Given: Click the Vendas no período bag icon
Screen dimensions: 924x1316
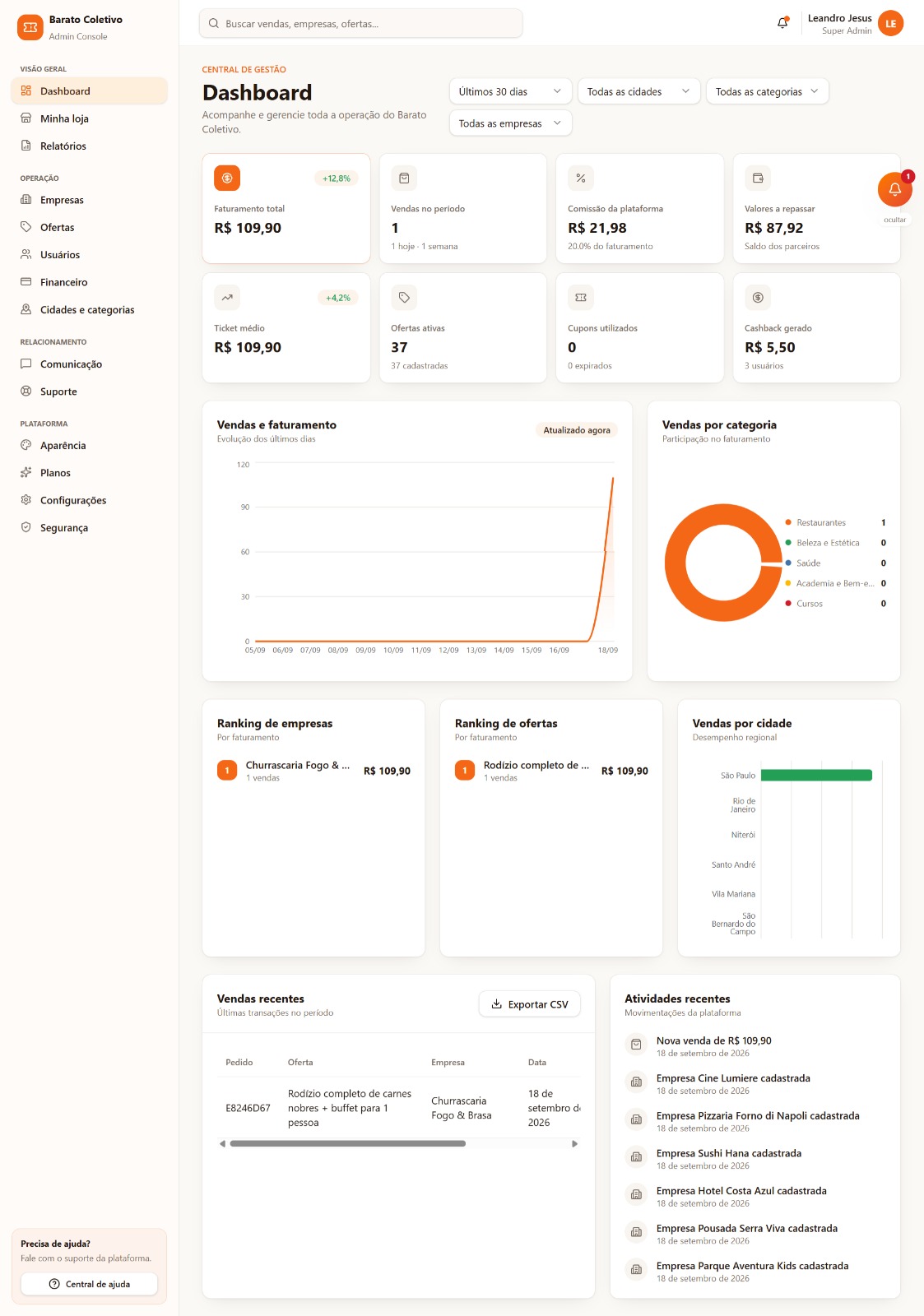Looking at the screenshot, I should tap(404, 178).
